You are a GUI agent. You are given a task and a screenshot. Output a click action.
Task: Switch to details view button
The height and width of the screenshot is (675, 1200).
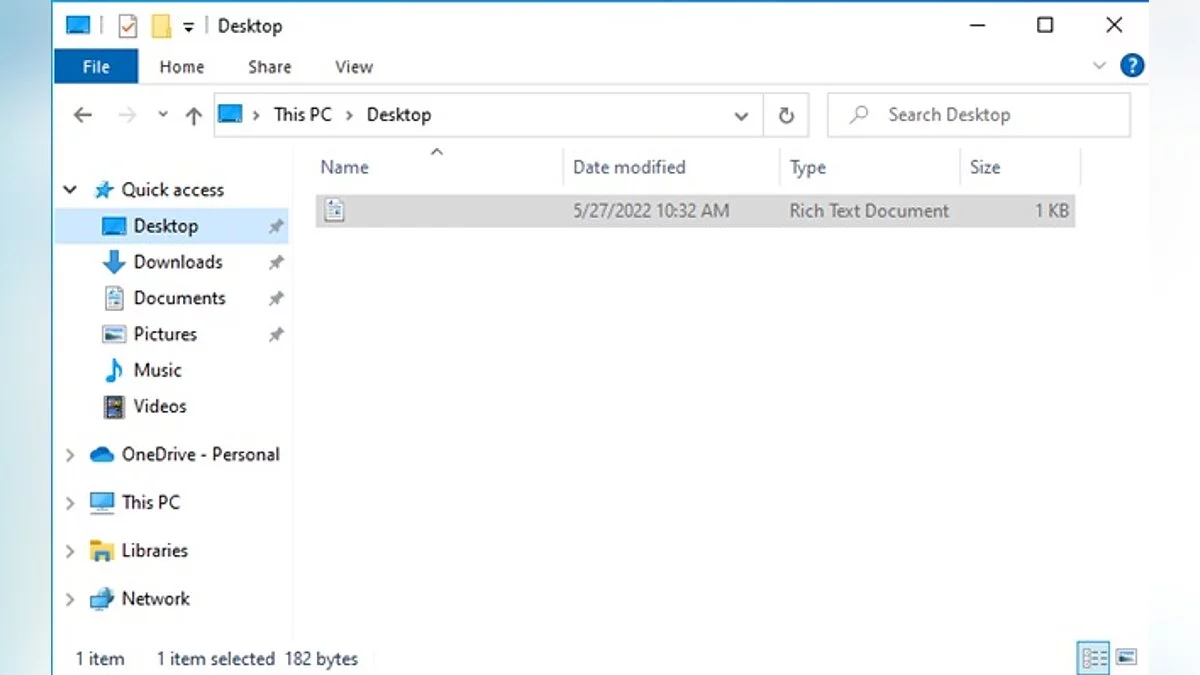[x=1095, y=657]
